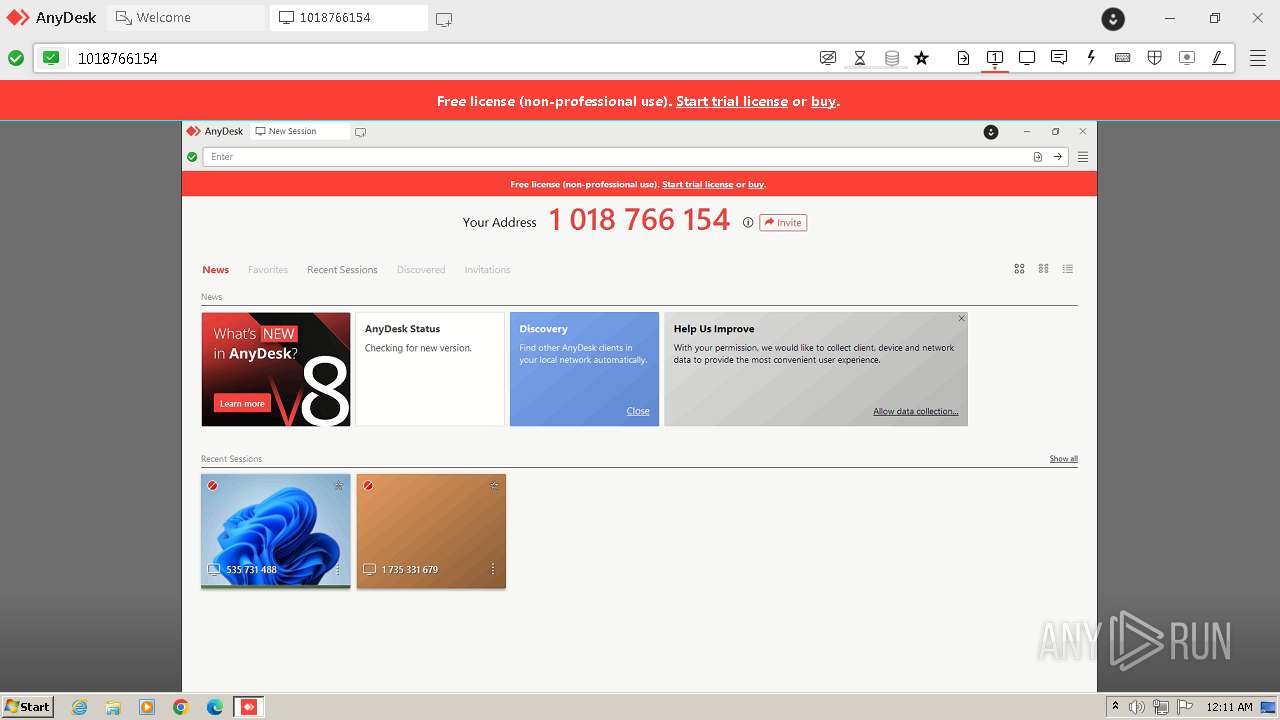Image resolution: width=1280 pixels, height=720 pixels.
Task: Open options menu for 1 735 331 679
Action: click(x=492, y=570)
